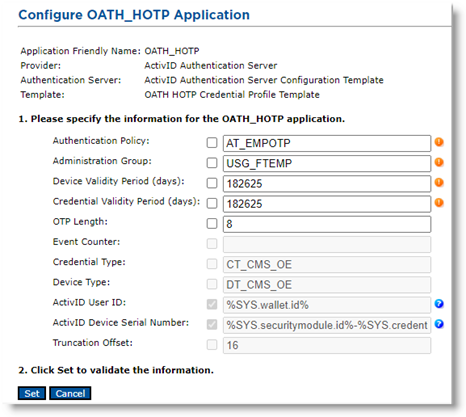The image size is (466, 417).
Task: Click the Device Validity Period days field
Action: tap(327, 184)
